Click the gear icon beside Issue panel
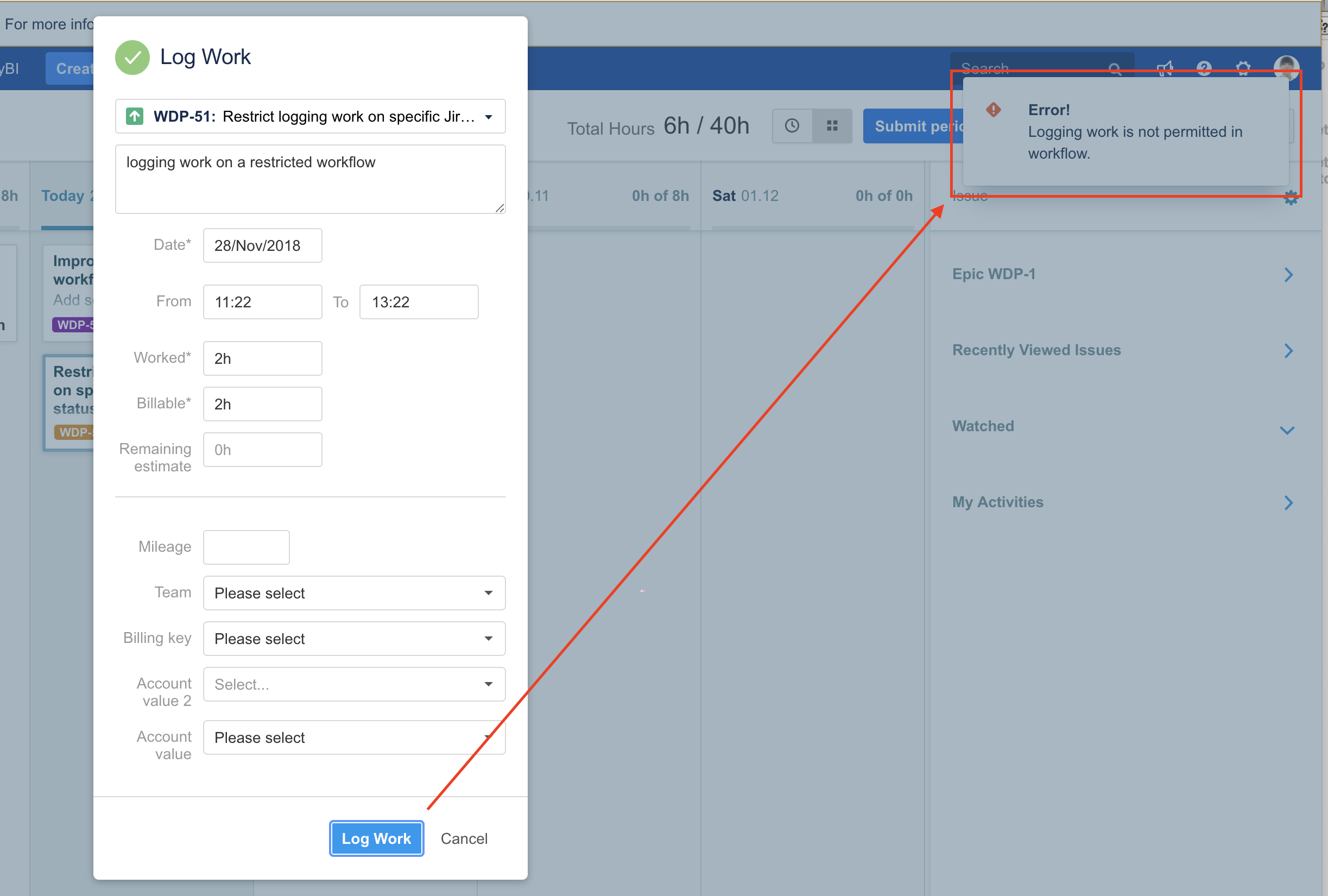 pos(1291,199)
